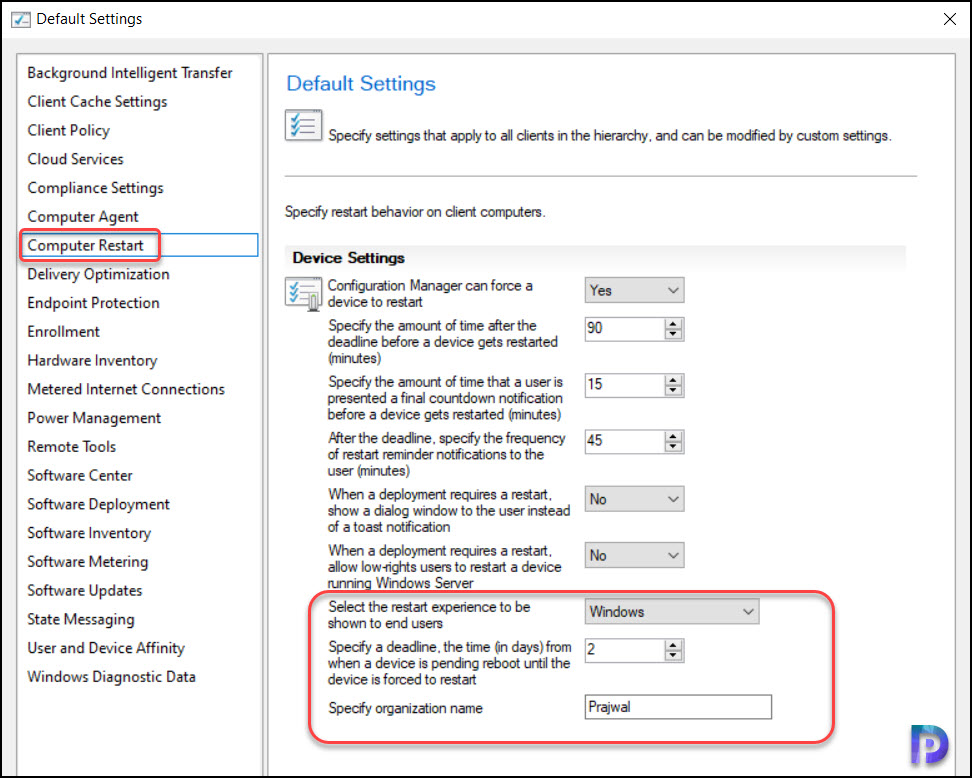Increase the restart reminder frequency value 45
The image size is (972, 778).
coord(673,436)
